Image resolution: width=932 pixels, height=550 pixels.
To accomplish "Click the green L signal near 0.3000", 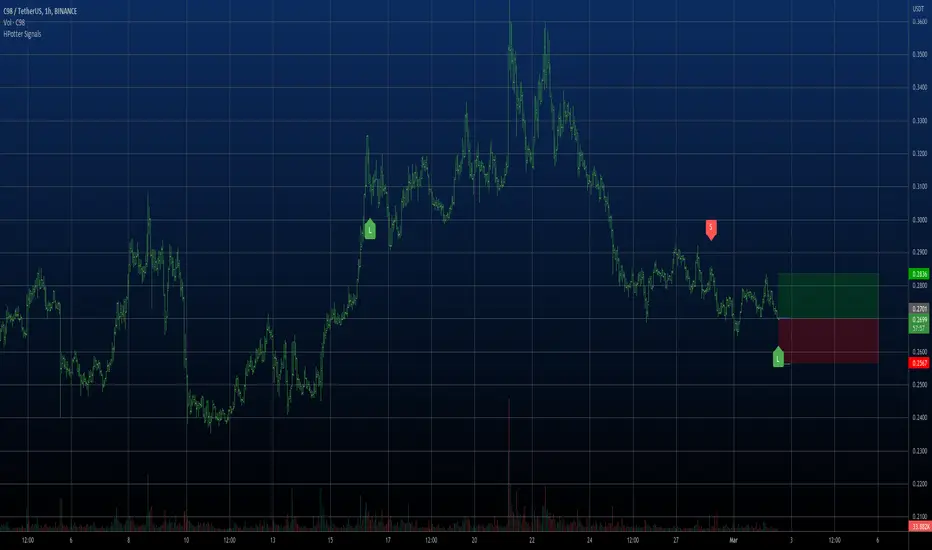I will coord(370,230).
